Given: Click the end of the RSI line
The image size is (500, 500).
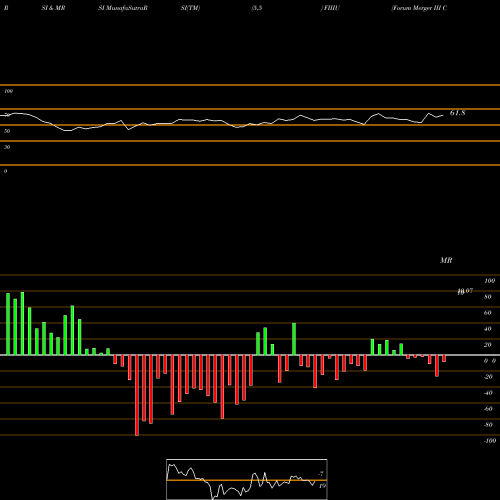Looking at the screenshot, I should [443, 115].
